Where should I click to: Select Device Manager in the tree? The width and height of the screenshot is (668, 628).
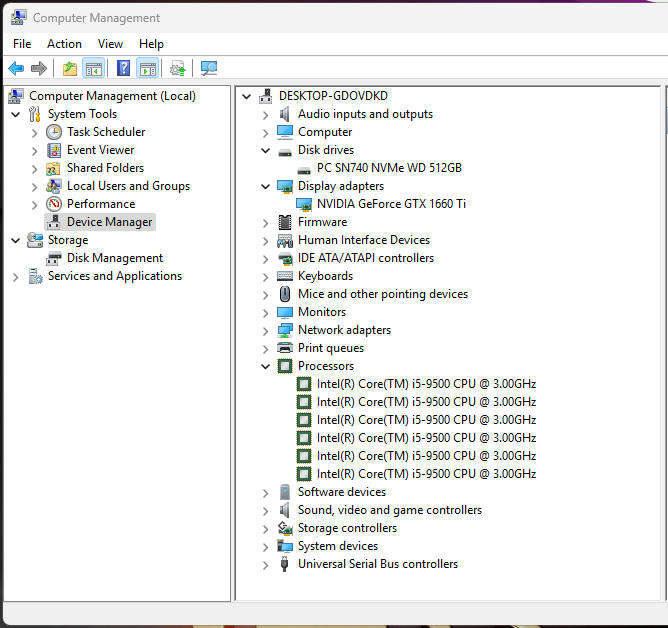[109, 222]
